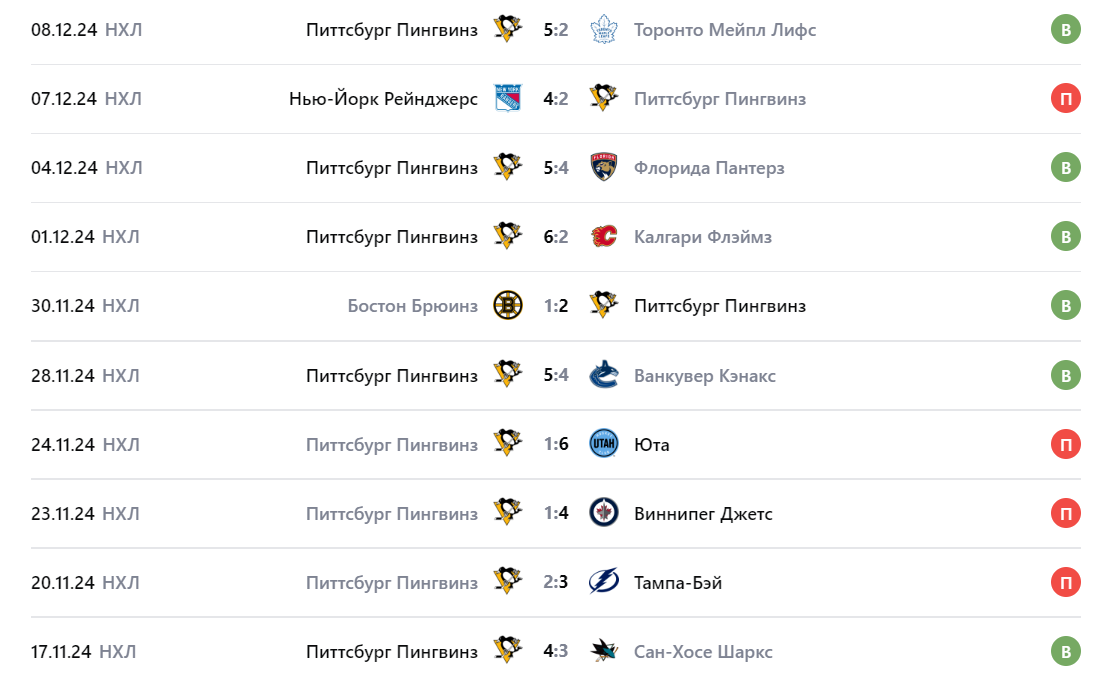Click the San Jose Sharks logo
Viewport: 1114px width, 681px height.
click(604, 651)
